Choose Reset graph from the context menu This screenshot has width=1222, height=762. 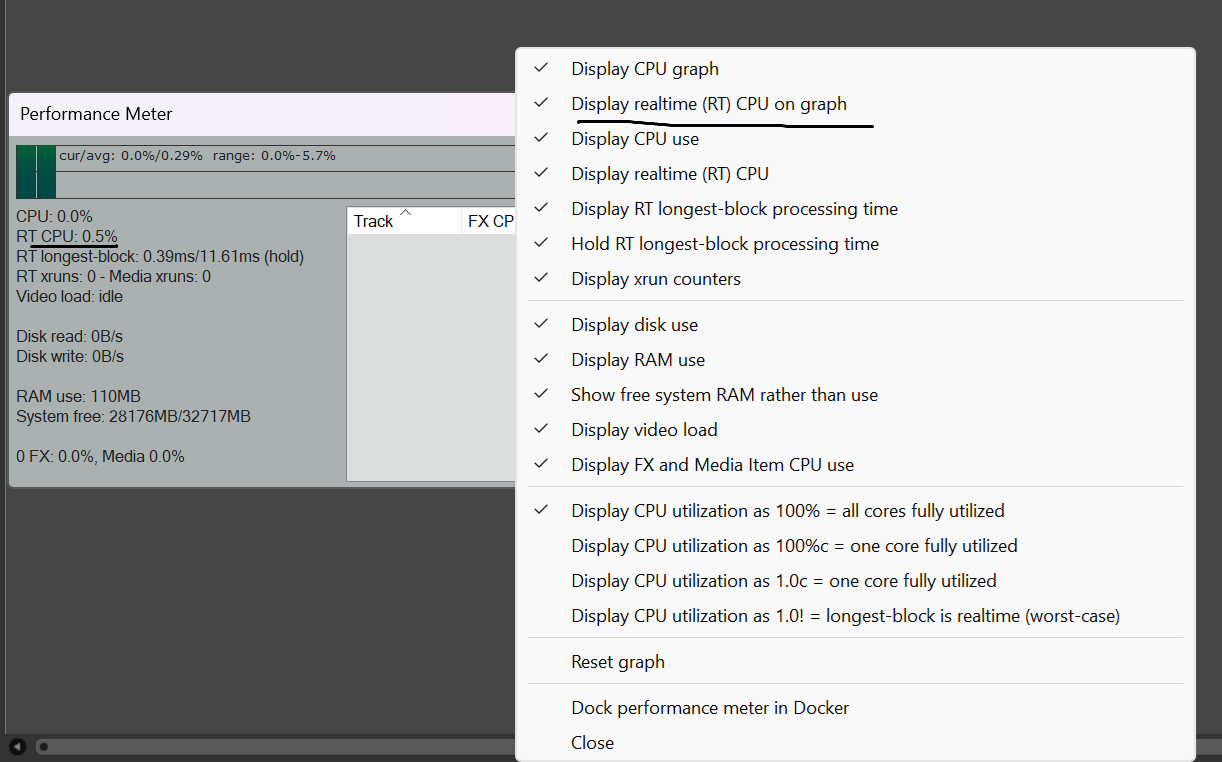[x=617, y=662]
